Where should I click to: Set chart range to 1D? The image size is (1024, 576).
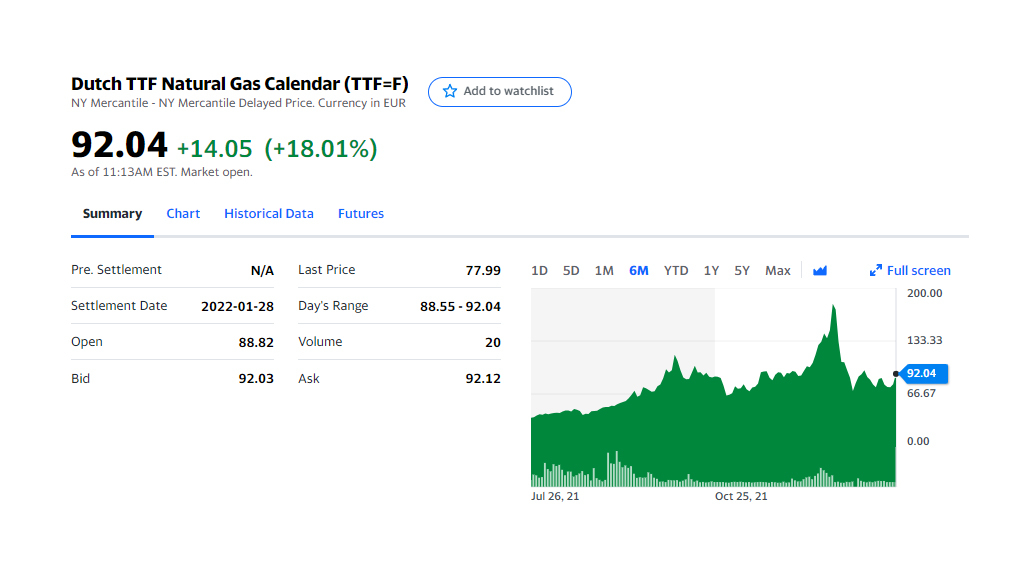pyautogui.click(x=539, y=270)
